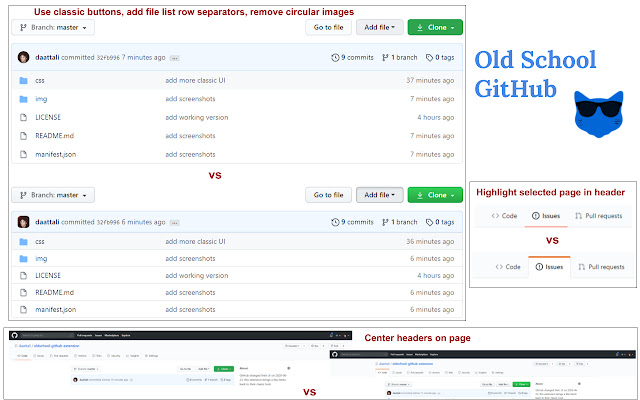Open Add file dropdown above 6 minutes ago commit
Viewport: 640px width, 400px height.
point(380,195)
